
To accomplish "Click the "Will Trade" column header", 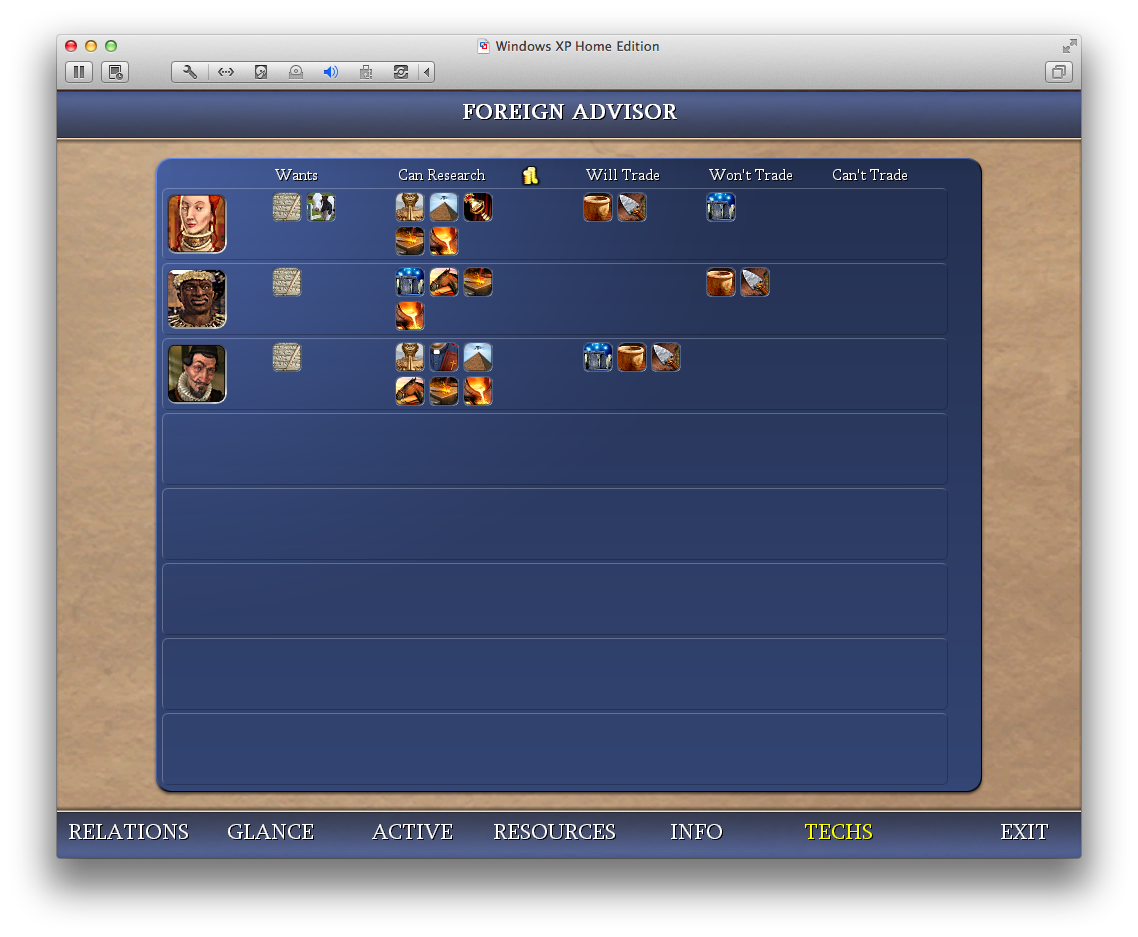I will [623, 175].
